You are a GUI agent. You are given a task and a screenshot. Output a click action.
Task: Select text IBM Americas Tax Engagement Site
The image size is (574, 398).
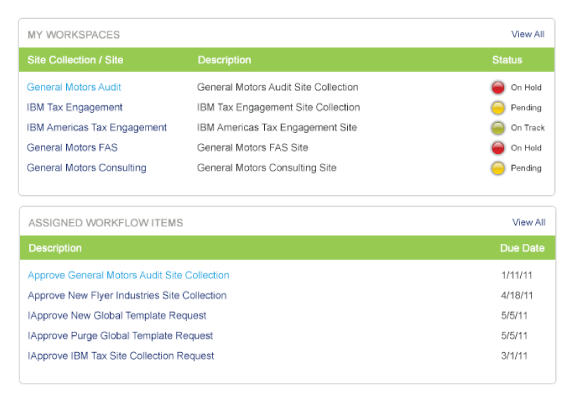277,127
